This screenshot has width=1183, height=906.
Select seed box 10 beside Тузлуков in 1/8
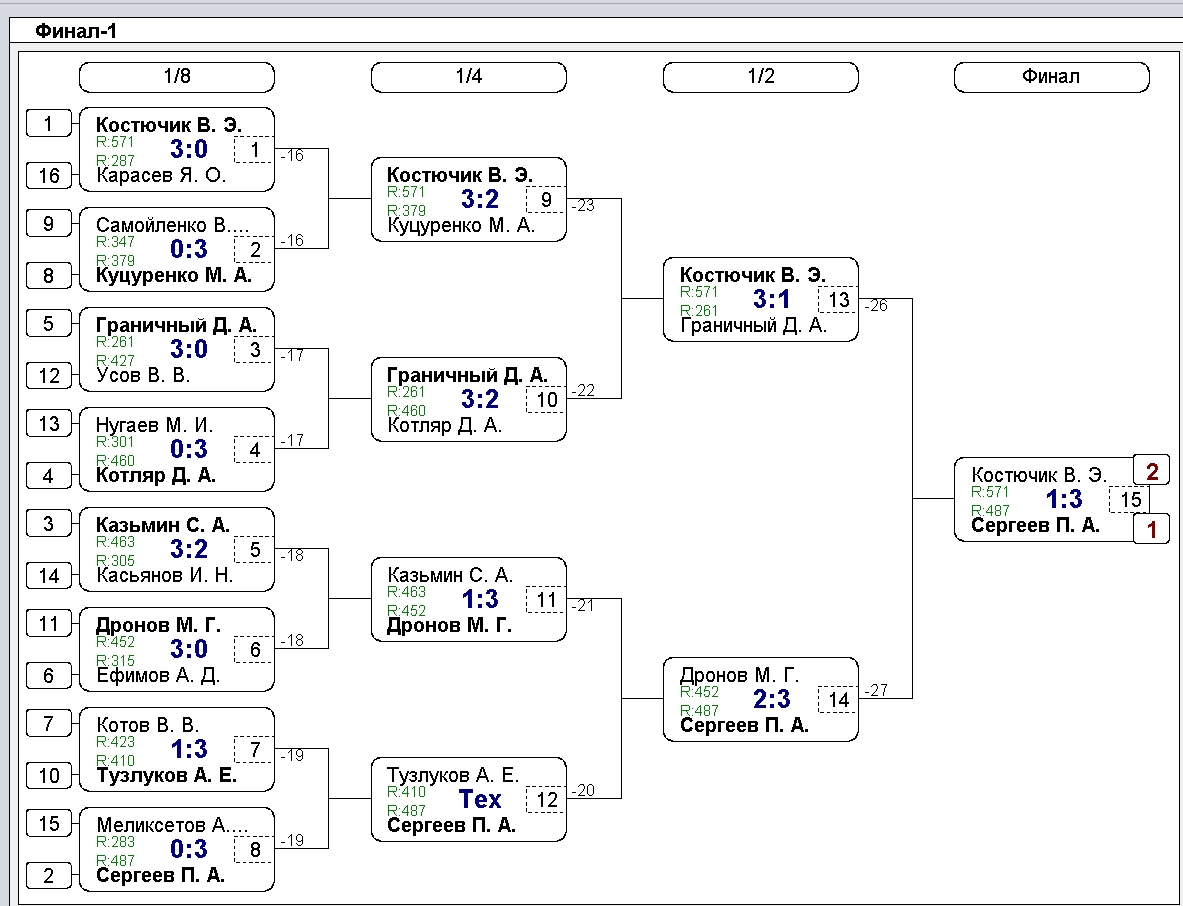[x=48, y=775]
